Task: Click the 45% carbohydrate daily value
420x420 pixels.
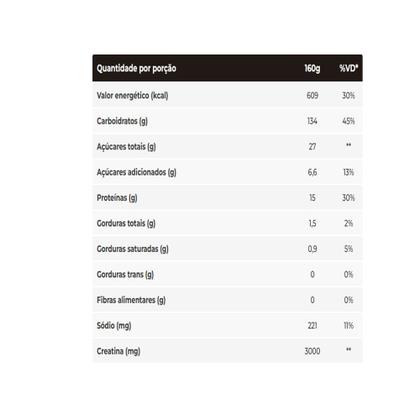Action: point(348,121)
